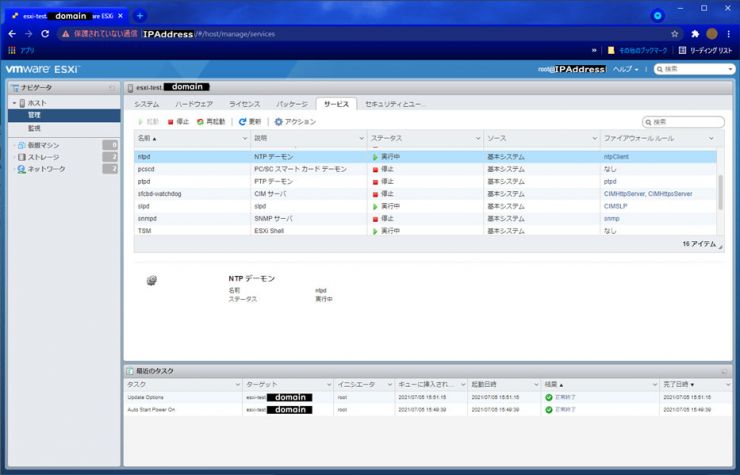
Task: Open the Help dropdown menu
Action: [625, 69]
